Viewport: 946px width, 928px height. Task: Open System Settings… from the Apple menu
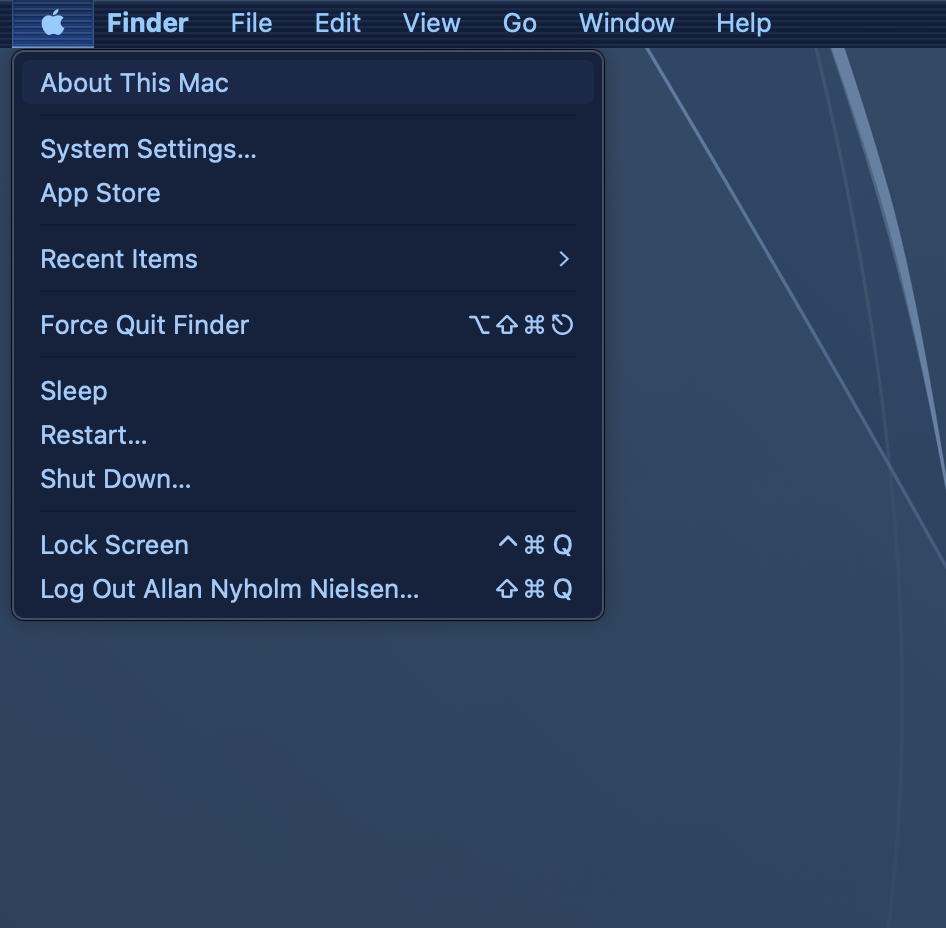tap(308, 149)
